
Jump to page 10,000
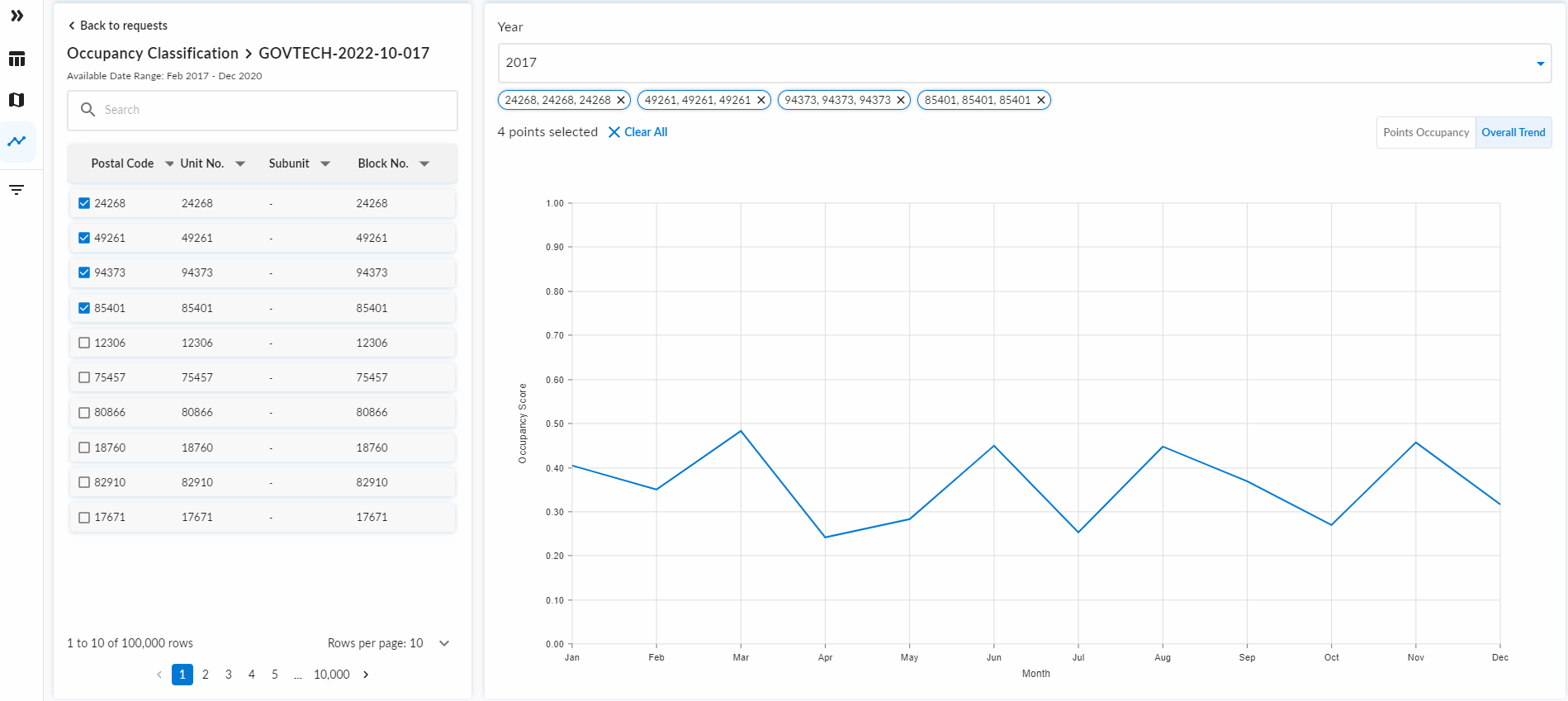(x=332, y=675)
